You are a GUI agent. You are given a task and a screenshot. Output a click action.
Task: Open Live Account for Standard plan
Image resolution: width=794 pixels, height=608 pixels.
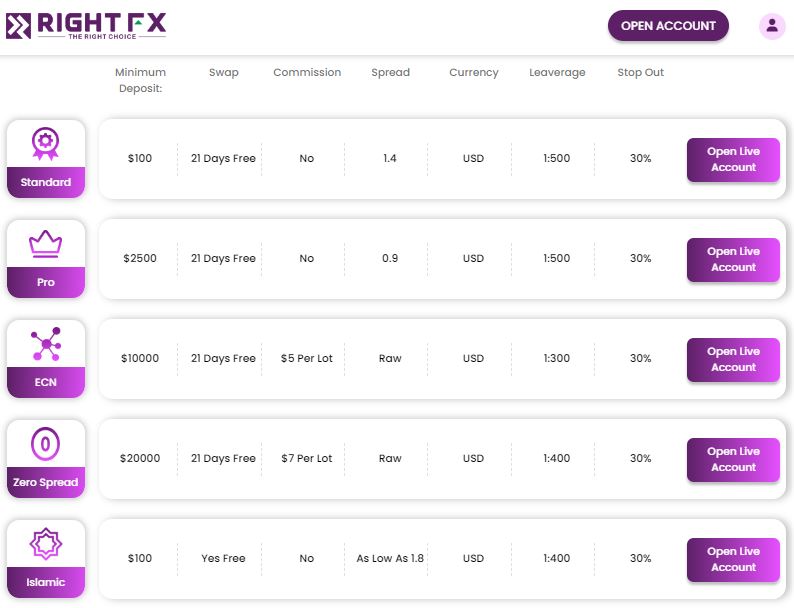733,159
